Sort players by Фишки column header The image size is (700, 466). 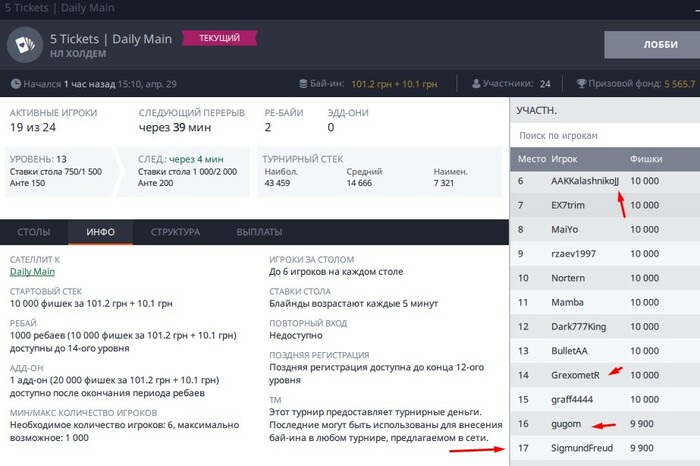pos(646,159)
